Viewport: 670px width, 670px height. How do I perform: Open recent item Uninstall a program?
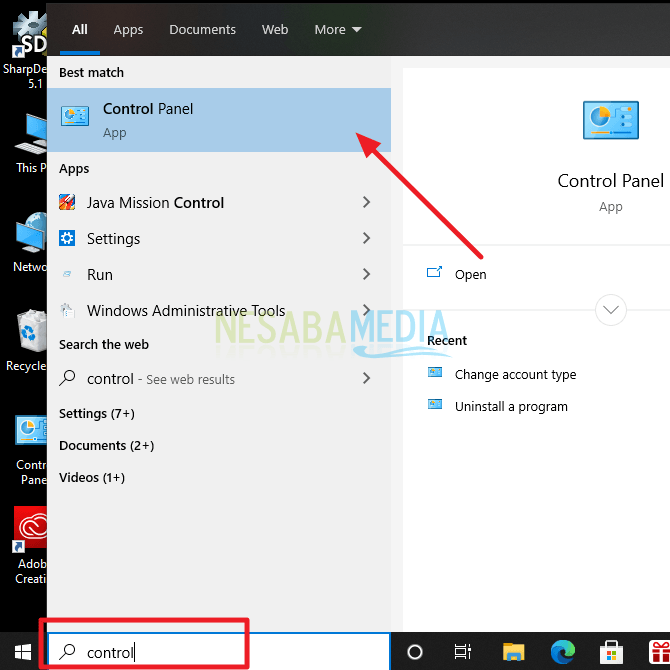[x=511, y=406]
